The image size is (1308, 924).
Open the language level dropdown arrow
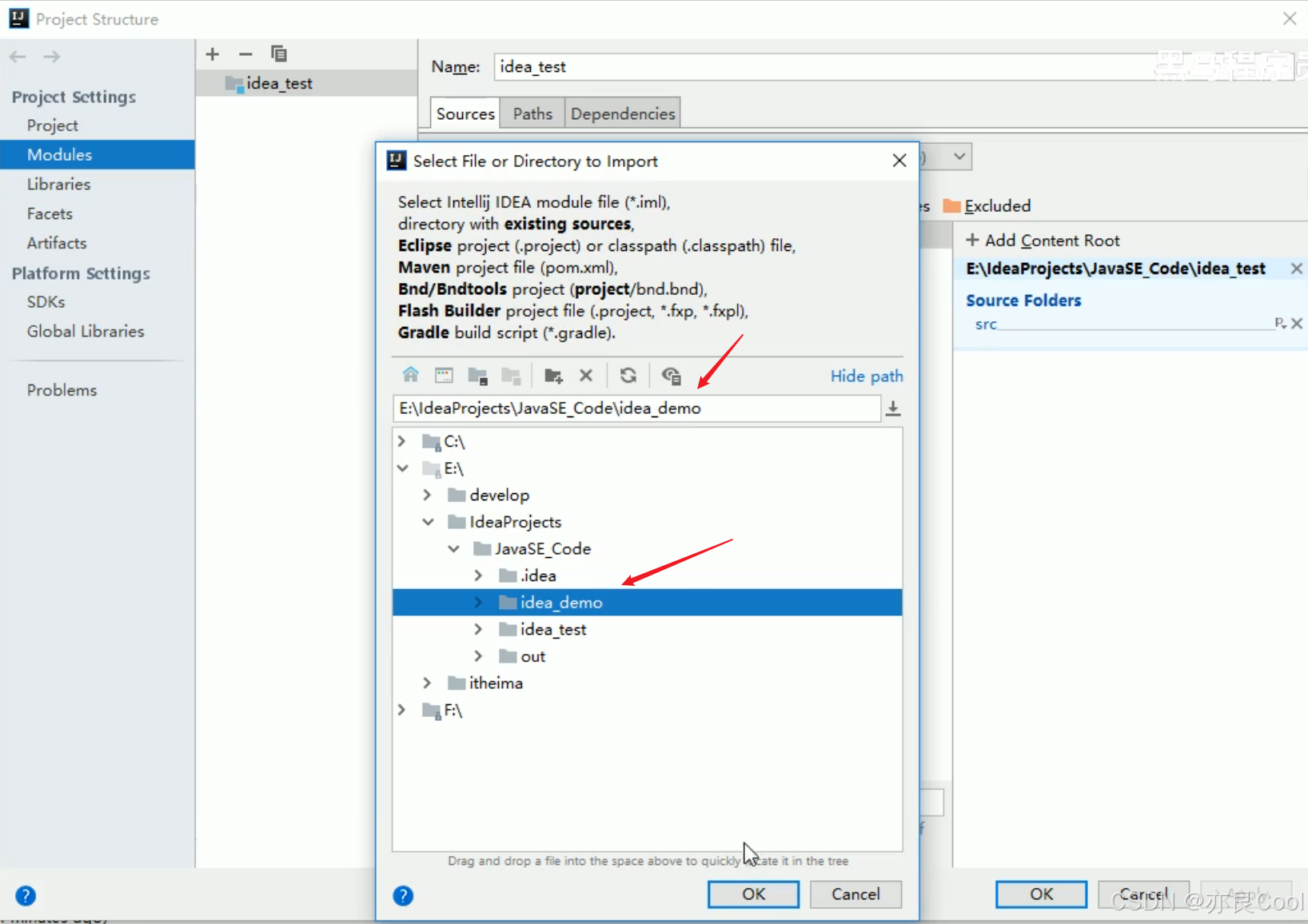click(x=959, y=157)
